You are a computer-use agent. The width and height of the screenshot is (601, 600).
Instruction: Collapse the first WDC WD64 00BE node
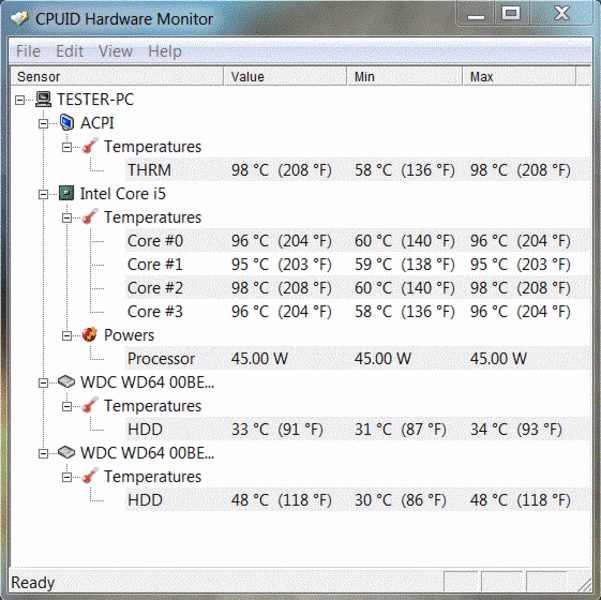pos(43,383)
